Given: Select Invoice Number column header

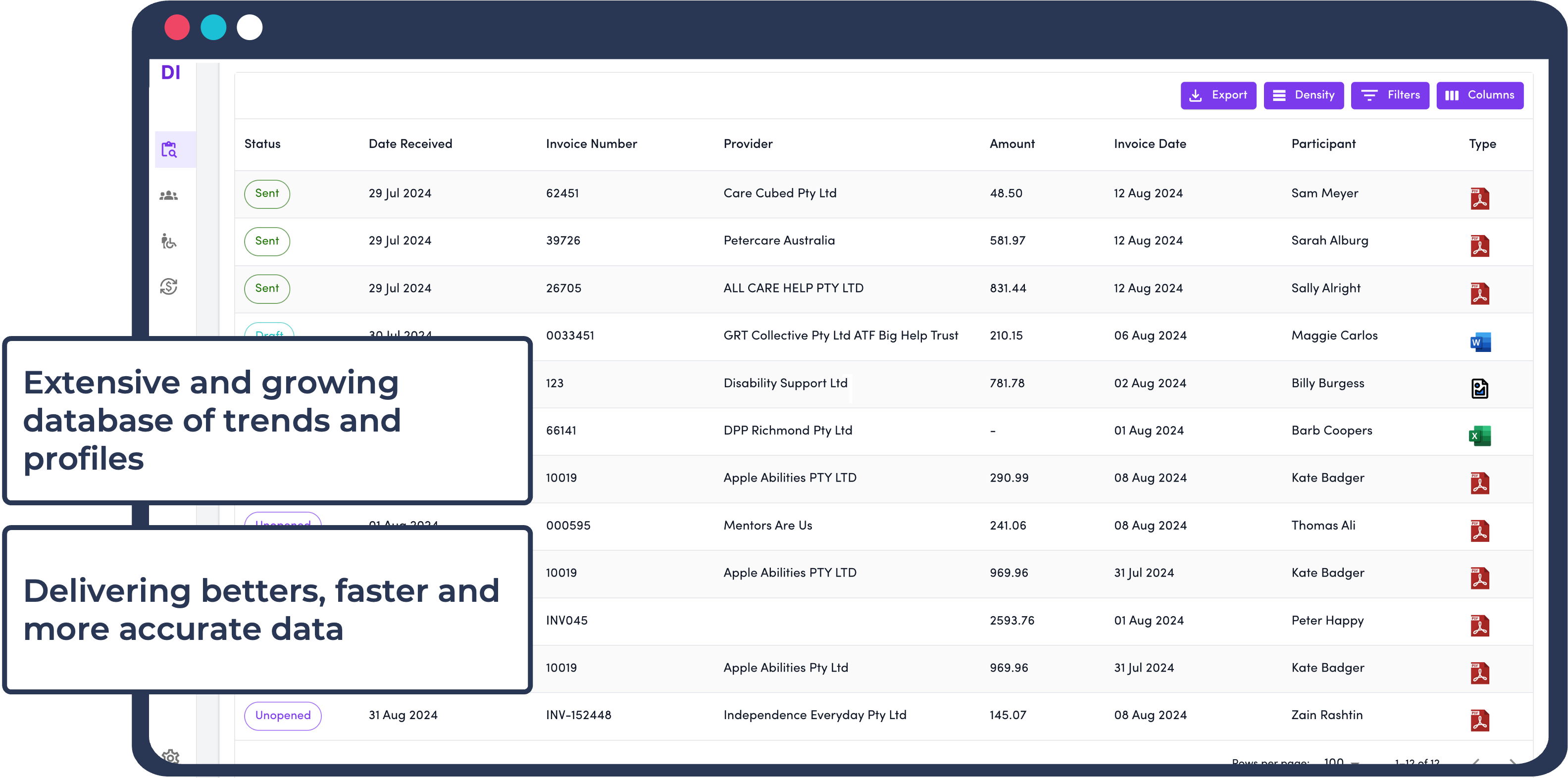Looking at the screenshot, I should point(592,143).
